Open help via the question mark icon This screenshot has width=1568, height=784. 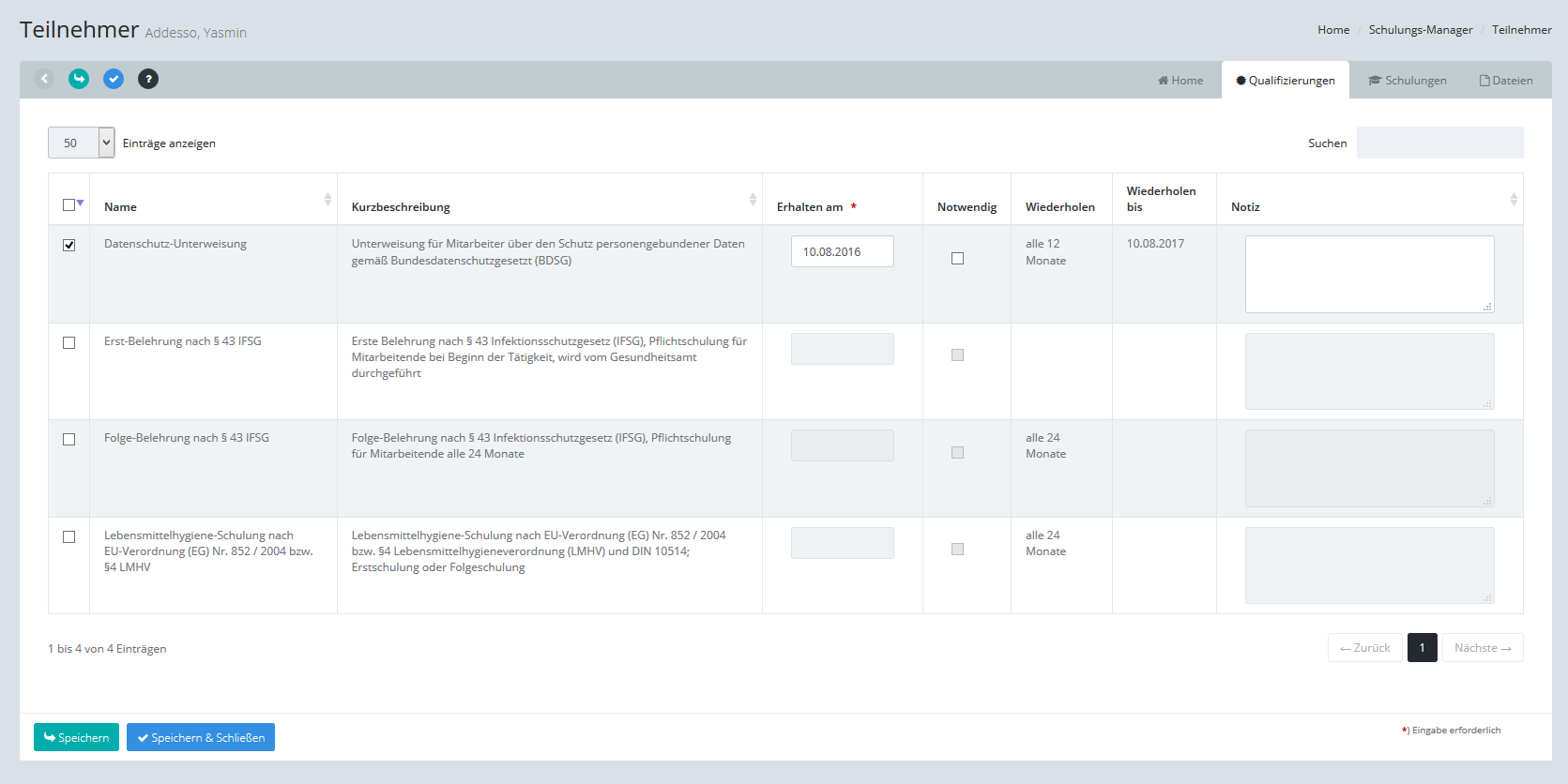coord(148,79)
